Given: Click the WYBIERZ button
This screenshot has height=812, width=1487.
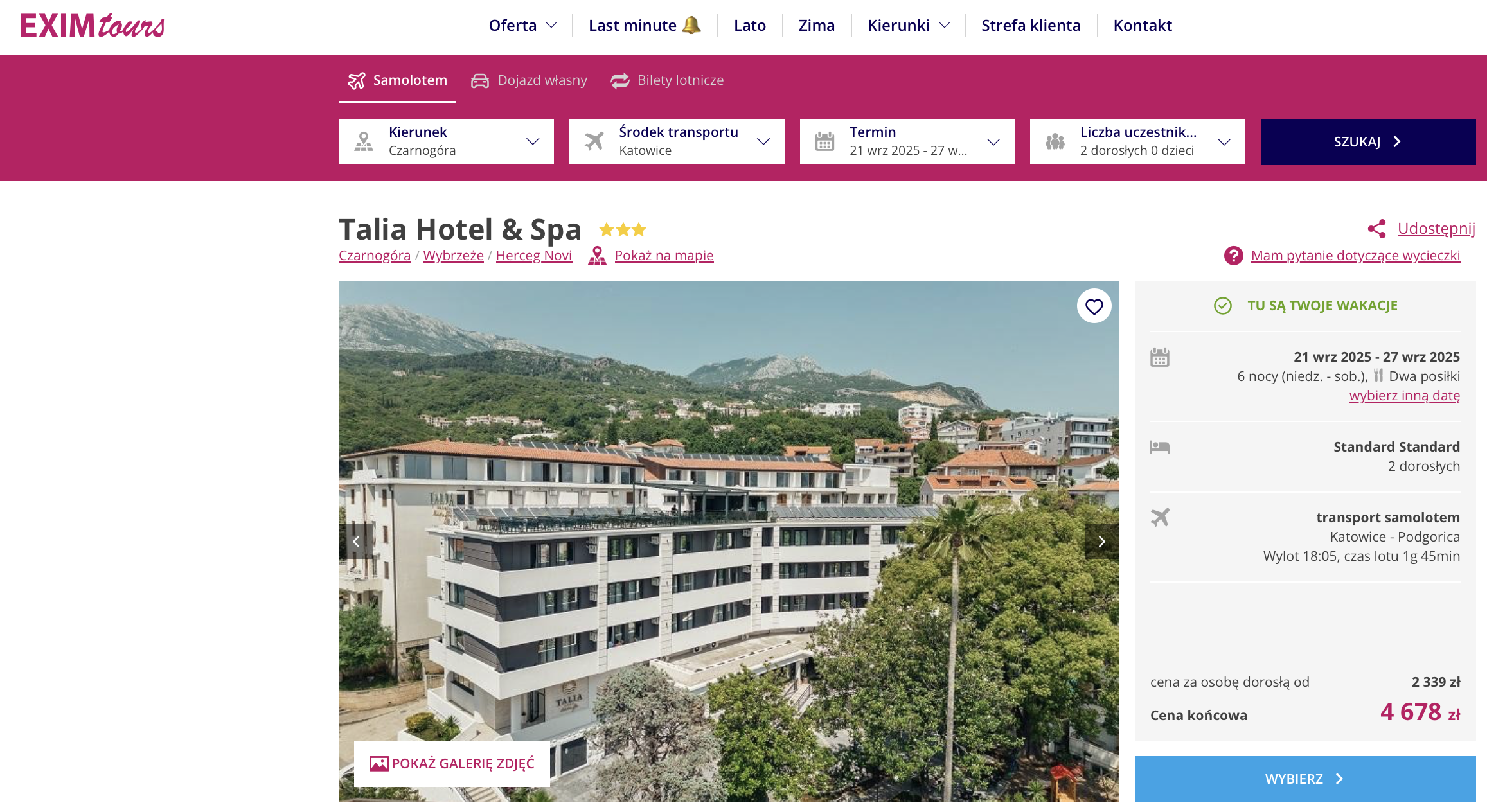Looking at the screenshot, I should (x=1304, y=779).
